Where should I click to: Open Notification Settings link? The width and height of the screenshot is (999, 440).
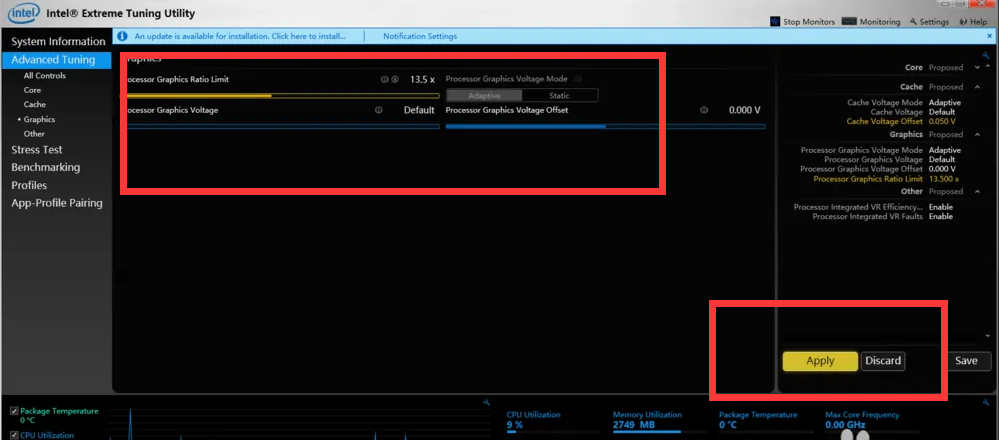[420, 36]
